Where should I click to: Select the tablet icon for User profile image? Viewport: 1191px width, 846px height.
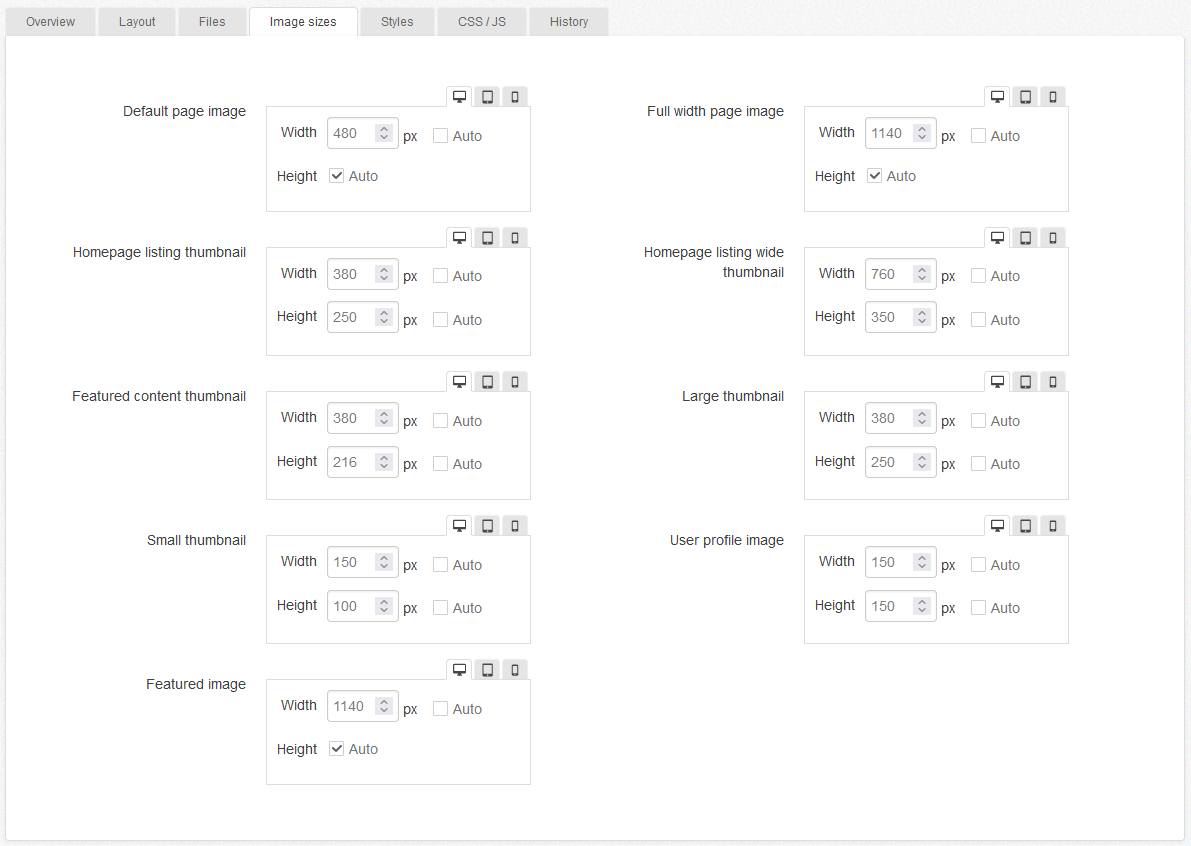pyautogui.click(x=1024, y=525)
